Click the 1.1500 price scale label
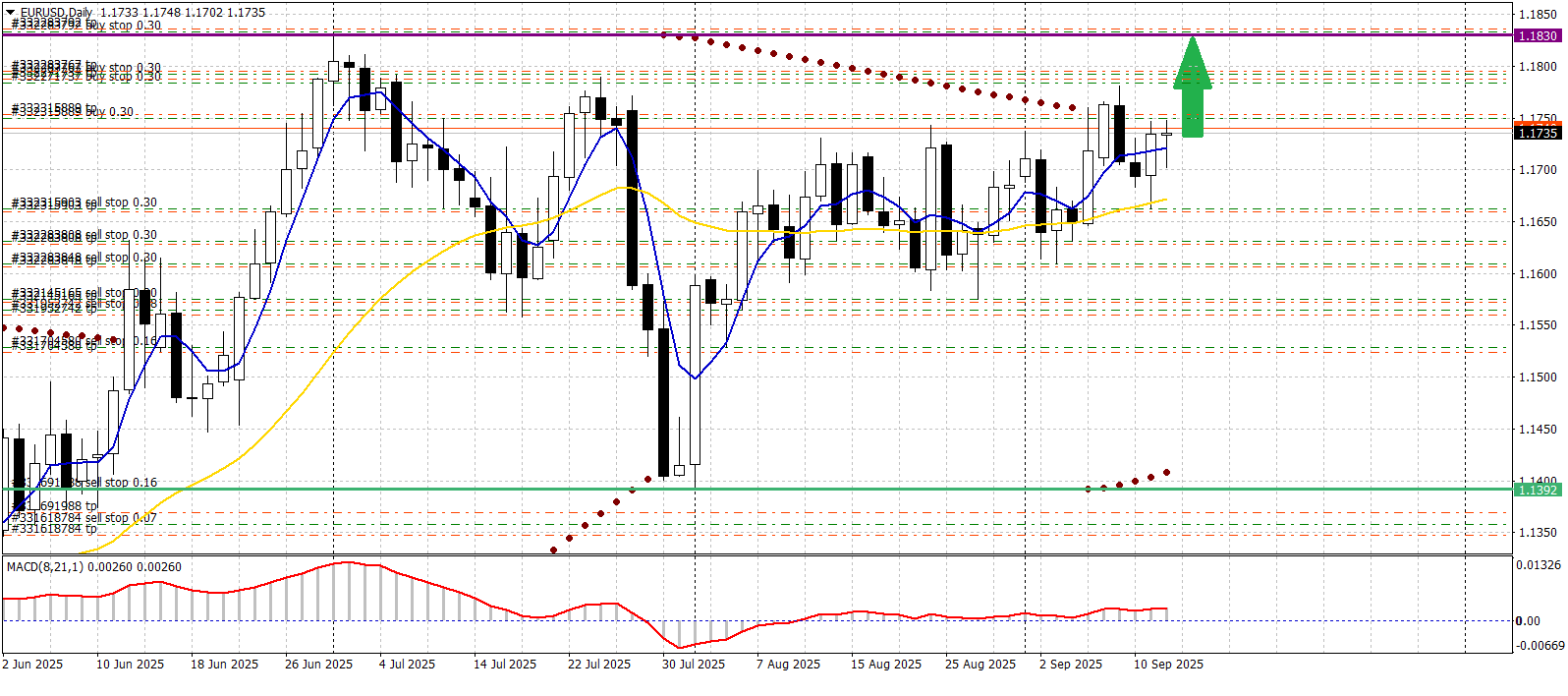The image size is (1568, 696). coord(1538,377)
